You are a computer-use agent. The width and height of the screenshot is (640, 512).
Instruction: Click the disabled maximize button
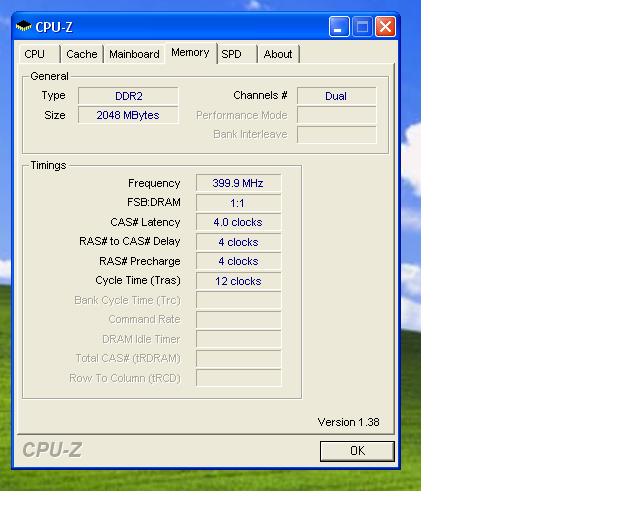click(362, 27)
